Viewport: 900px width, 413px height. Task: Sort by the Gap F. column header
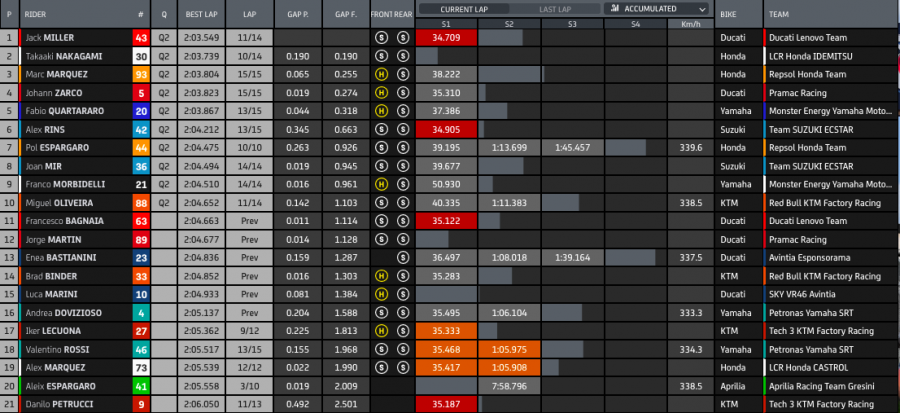[x=346, y=14]
